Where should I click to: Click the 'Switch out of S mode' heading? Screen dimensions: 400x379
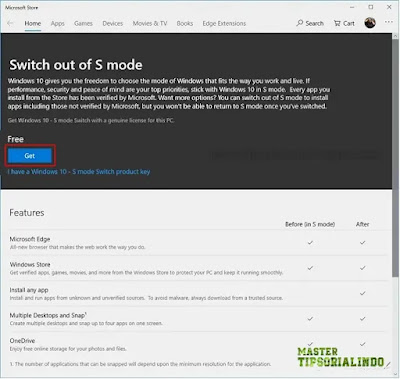[x=76, y=65]
